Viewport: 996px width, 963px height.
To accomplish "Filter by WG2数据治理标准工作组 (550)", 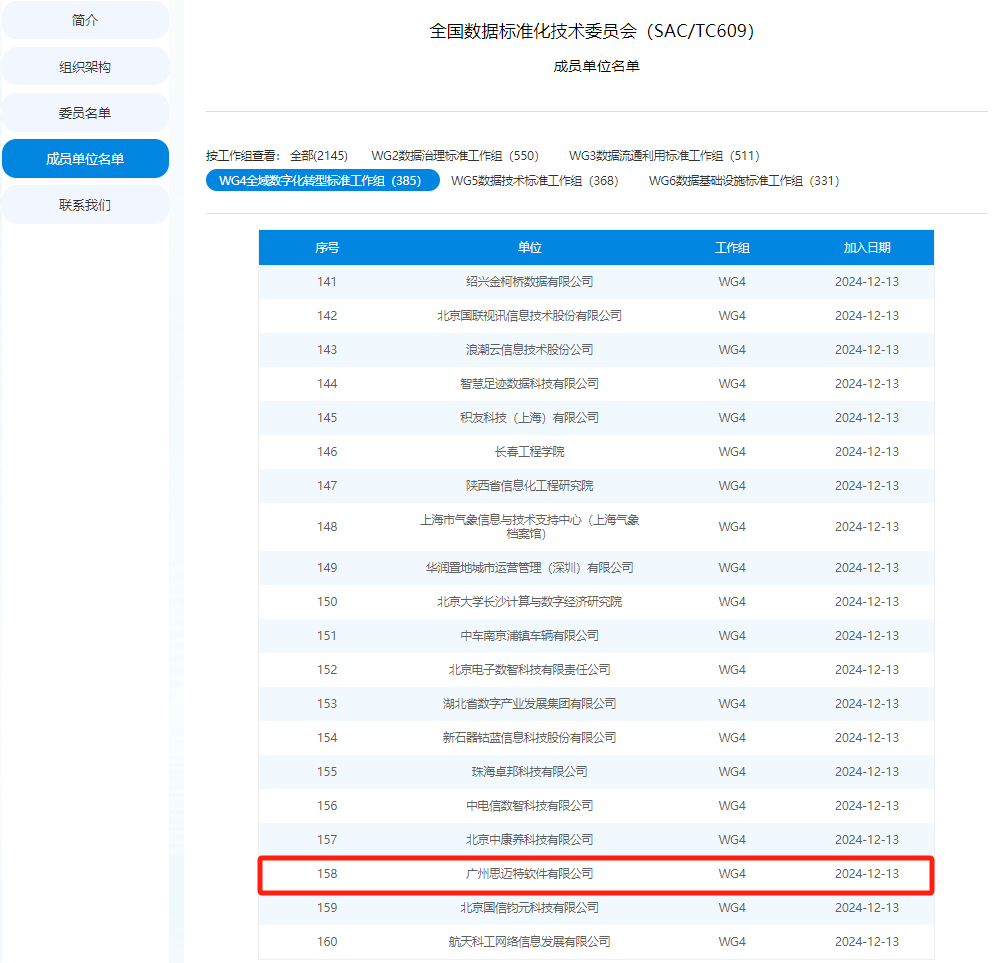I will tap(455, 156).
